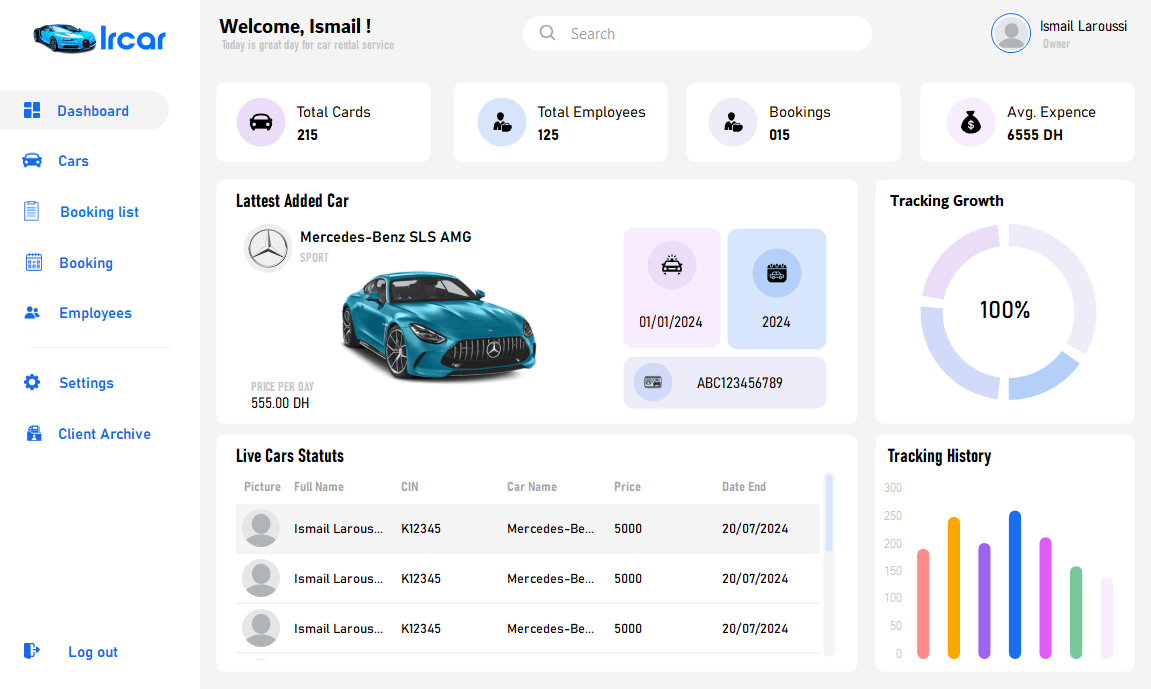
Task: Click the Booking calendar icon
Action: (34, 262)
